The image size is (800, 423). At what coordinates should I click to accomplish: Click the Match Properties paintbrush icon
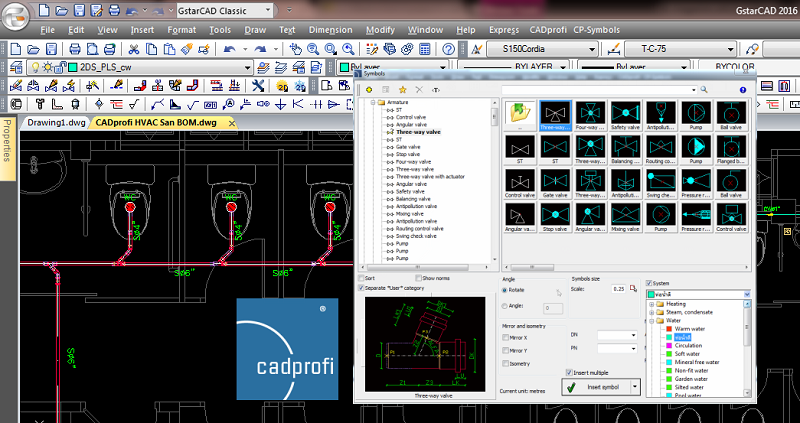186,49
